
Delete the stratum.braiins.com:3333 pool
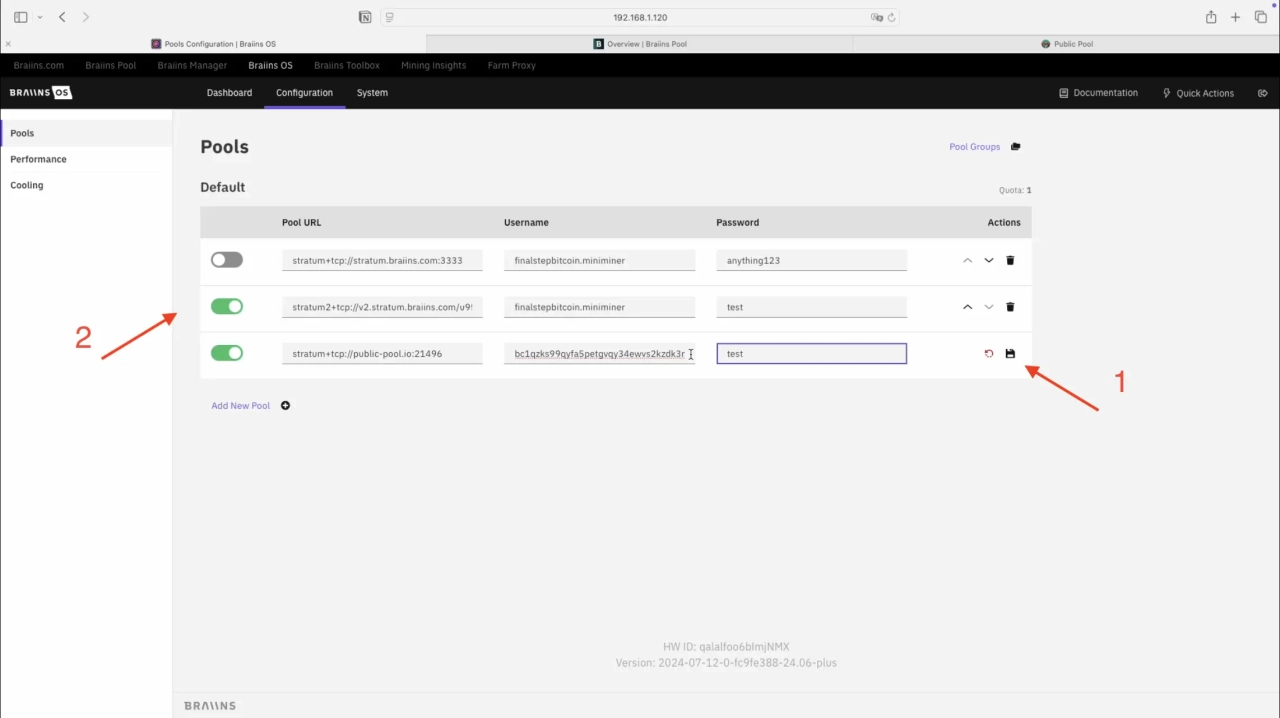pos(1010,260)
